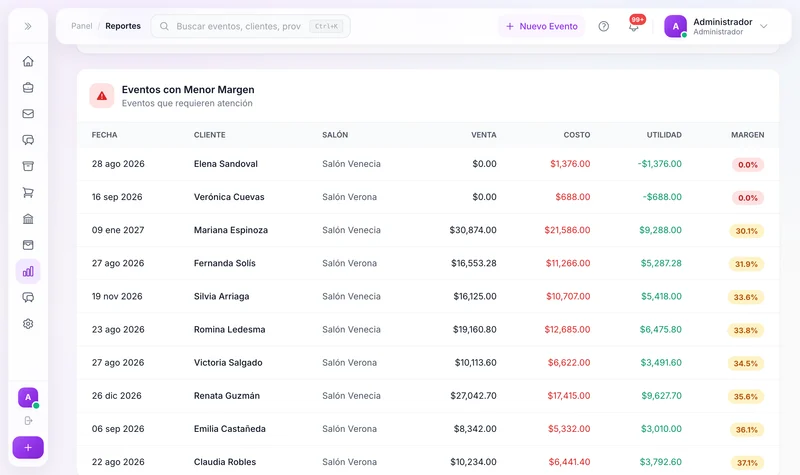Sort by MARGEN column header
Viewport: 800px width, 475px height.
click(747, 135)
